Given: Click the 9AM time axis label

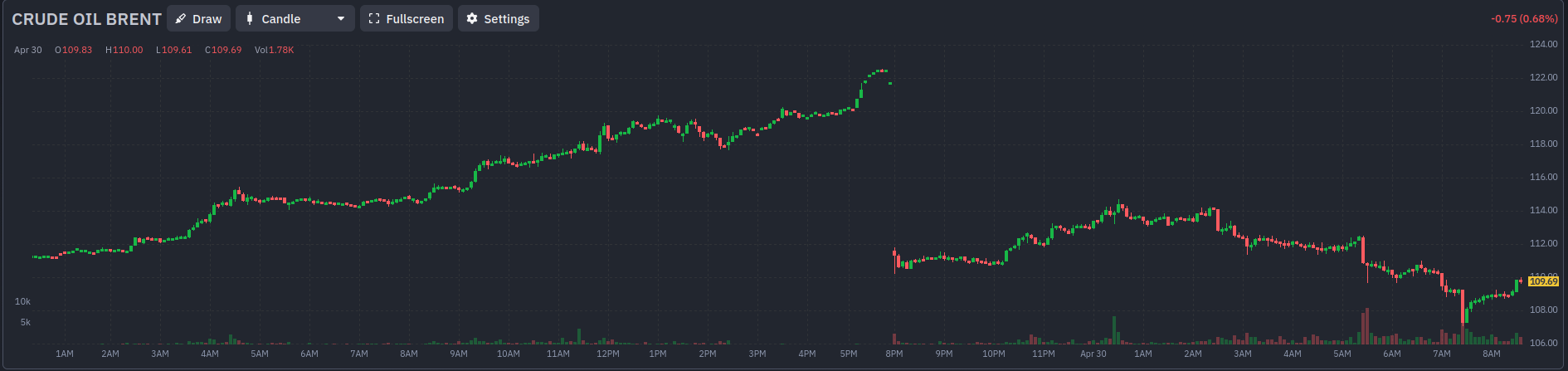Looking at the screenshot, I should (x=459, y=354).
